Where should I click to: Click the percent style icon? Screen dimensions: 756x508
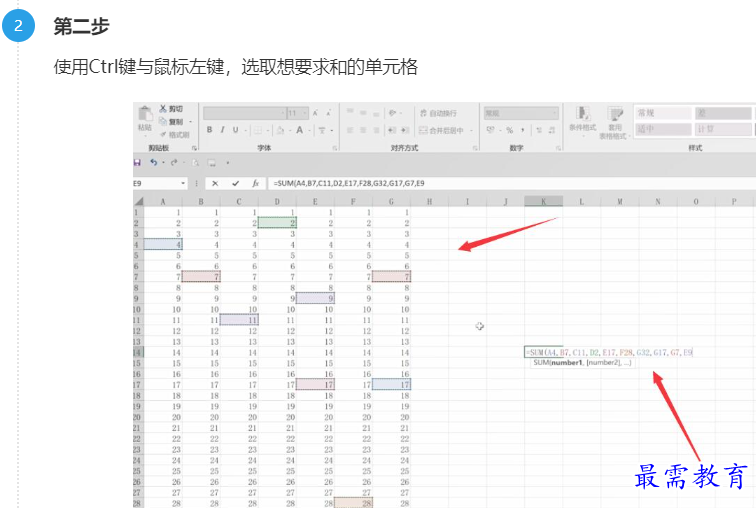[x=510, y=130]
